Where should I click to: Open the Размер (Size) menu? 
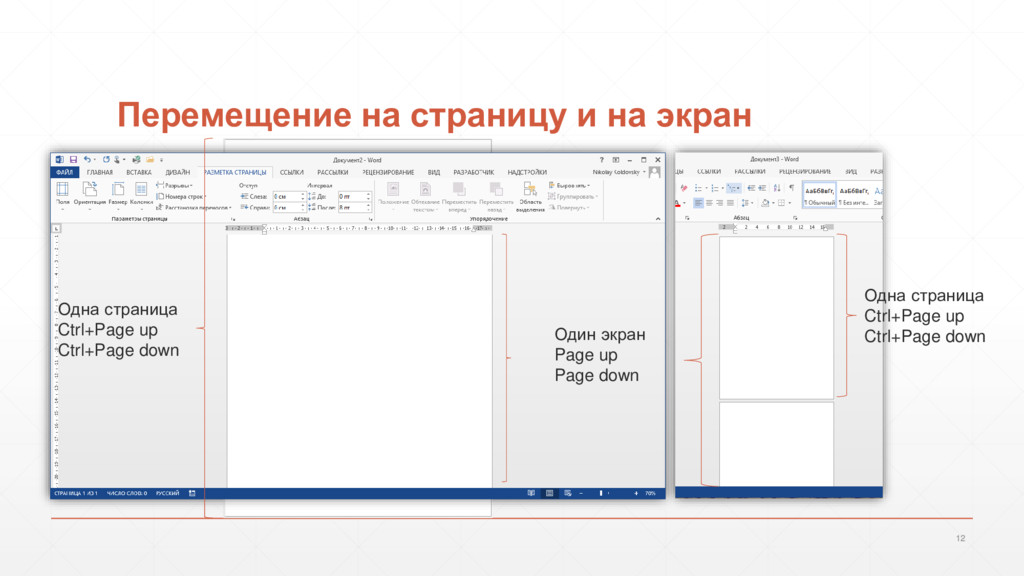(x=118, y=194)
